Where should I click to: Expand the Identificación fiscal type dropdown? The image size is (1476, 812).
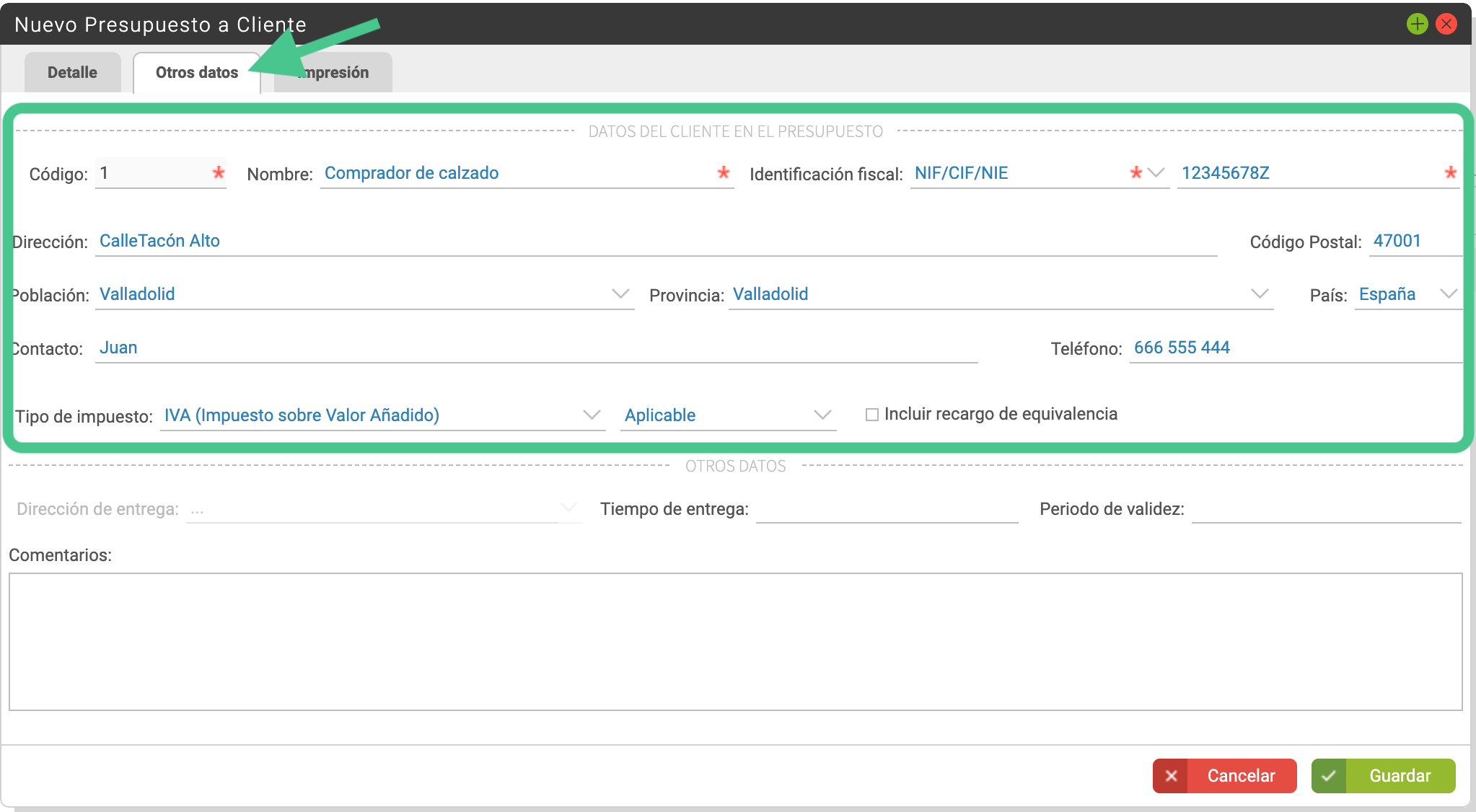[x=1156, y=173]
